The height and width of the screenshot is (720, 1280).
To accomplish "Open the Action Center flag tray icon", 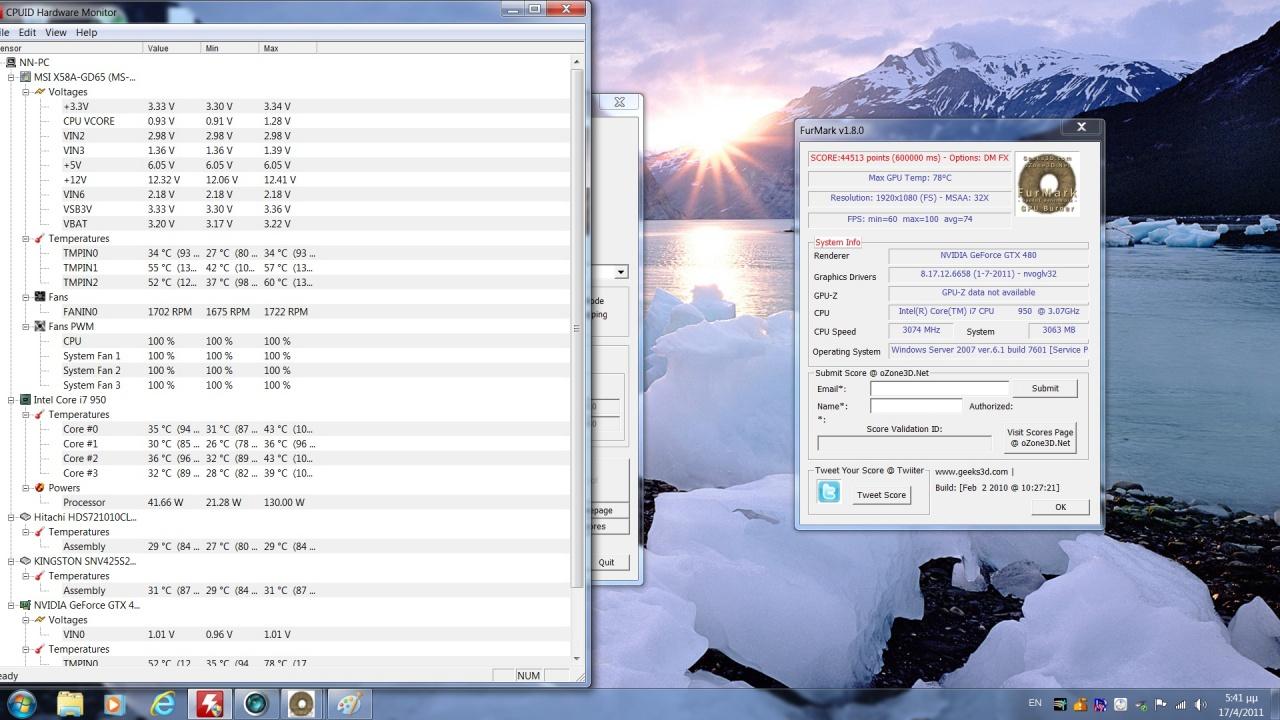I will (x=1160, y=704).
